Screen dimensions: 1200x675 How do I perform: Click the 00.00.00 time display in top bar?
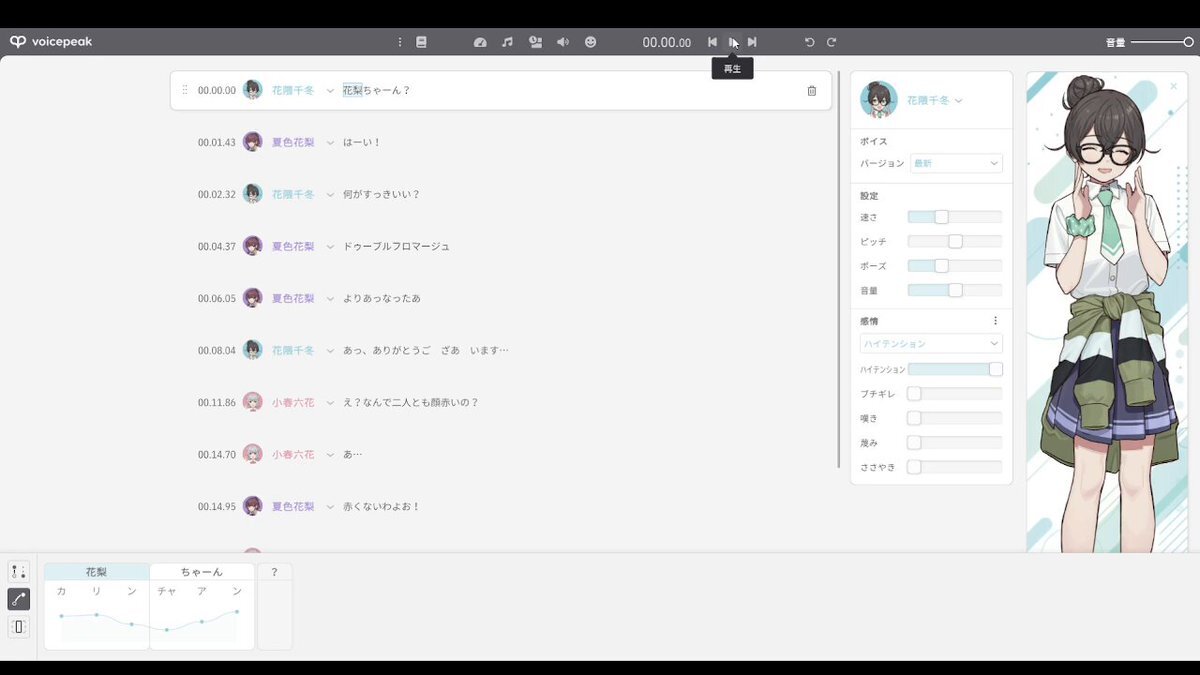pos(667,42)
